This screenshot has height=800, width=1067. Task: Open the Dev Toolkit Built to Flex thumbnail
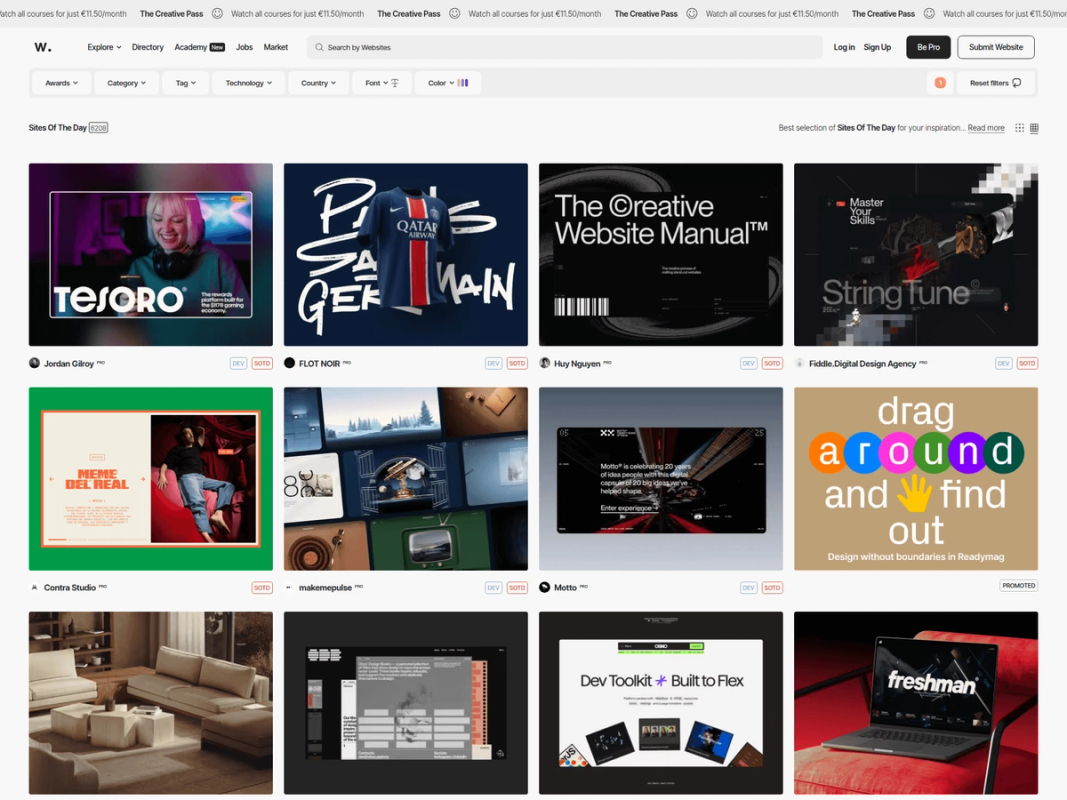click(x=661, y=703)
